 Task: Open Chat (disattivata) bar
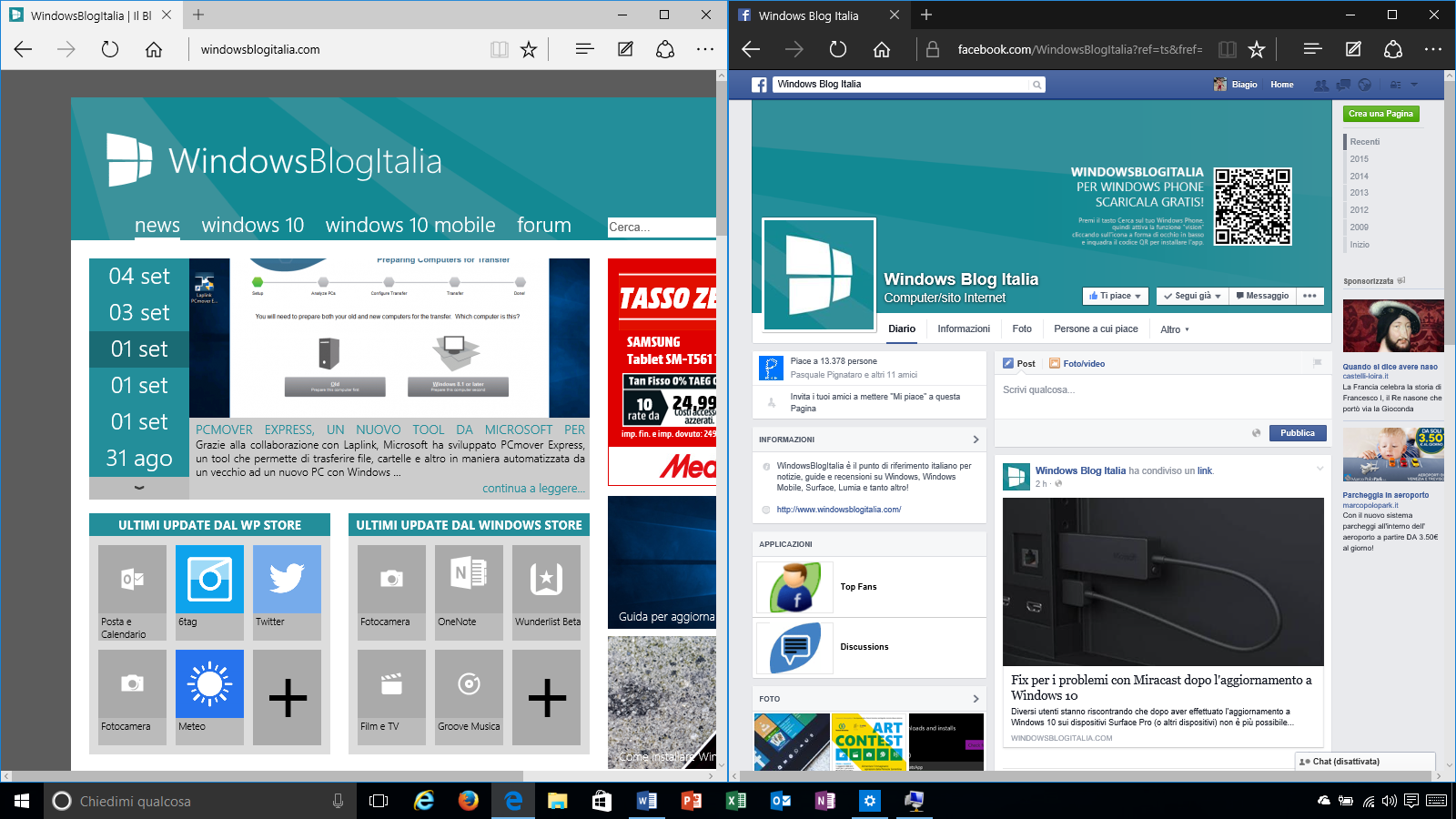click(1365, 762)
